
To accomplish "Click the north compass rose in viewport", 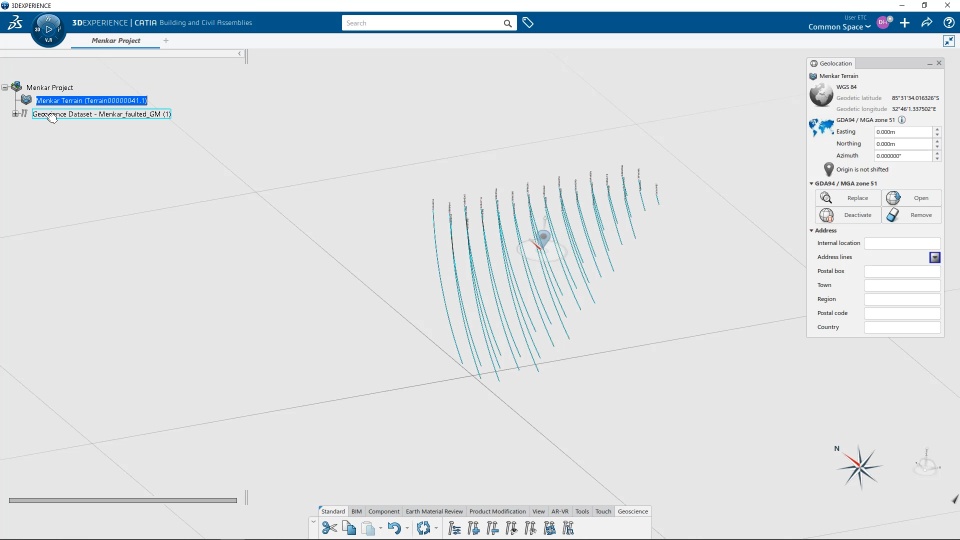I will (x=860, y=467).
